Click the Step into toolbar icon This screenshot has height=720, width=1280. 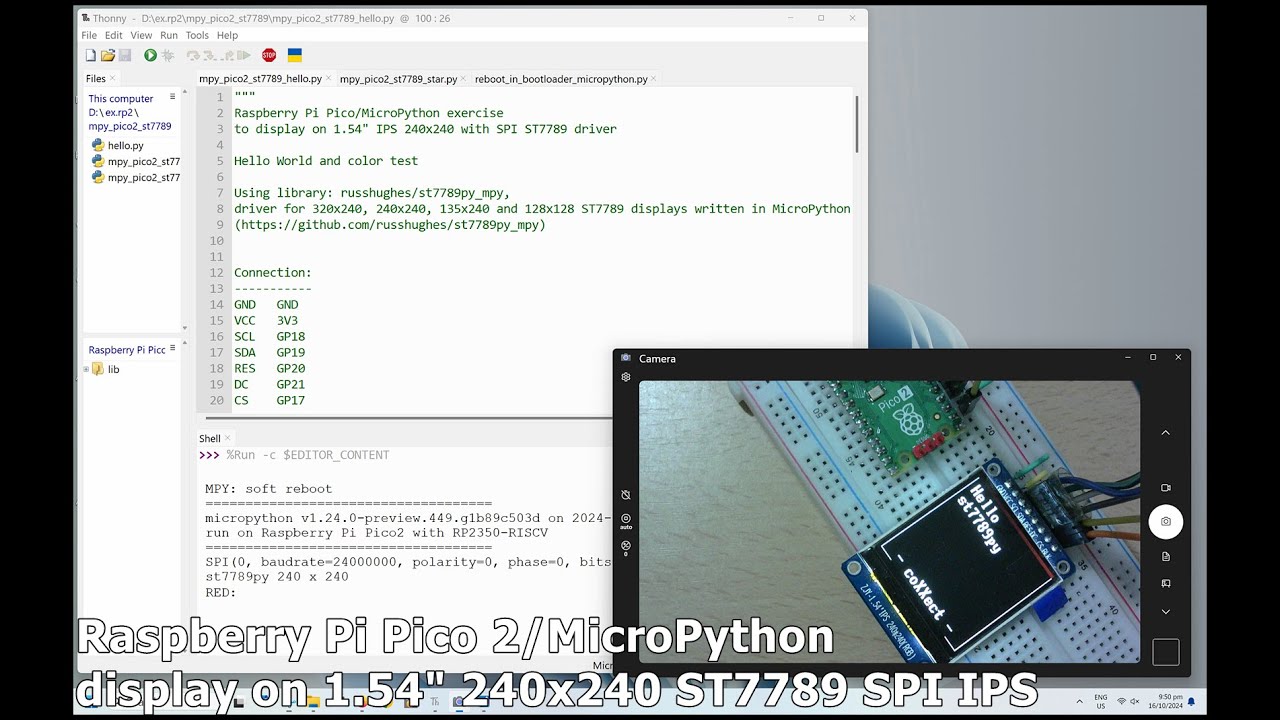[210, 56]
